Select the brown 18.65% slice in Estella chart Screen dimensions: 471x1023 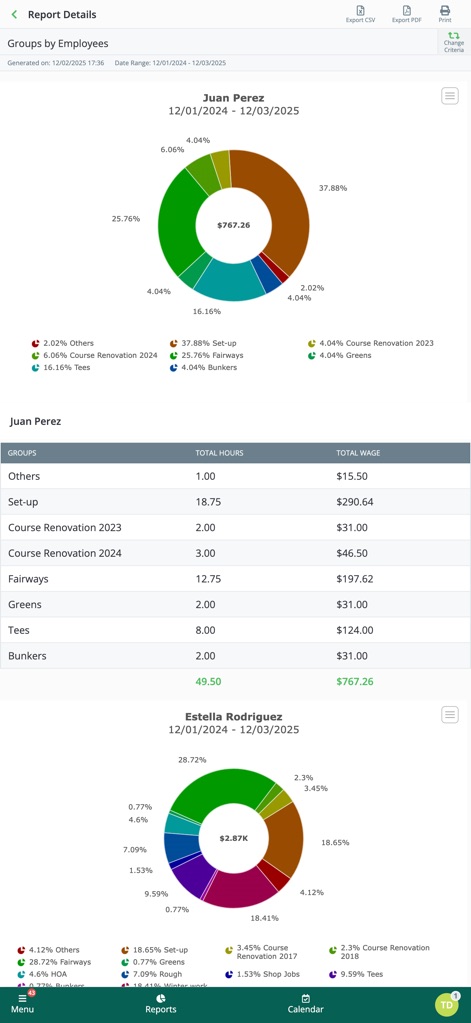click(x=286, y=839)
